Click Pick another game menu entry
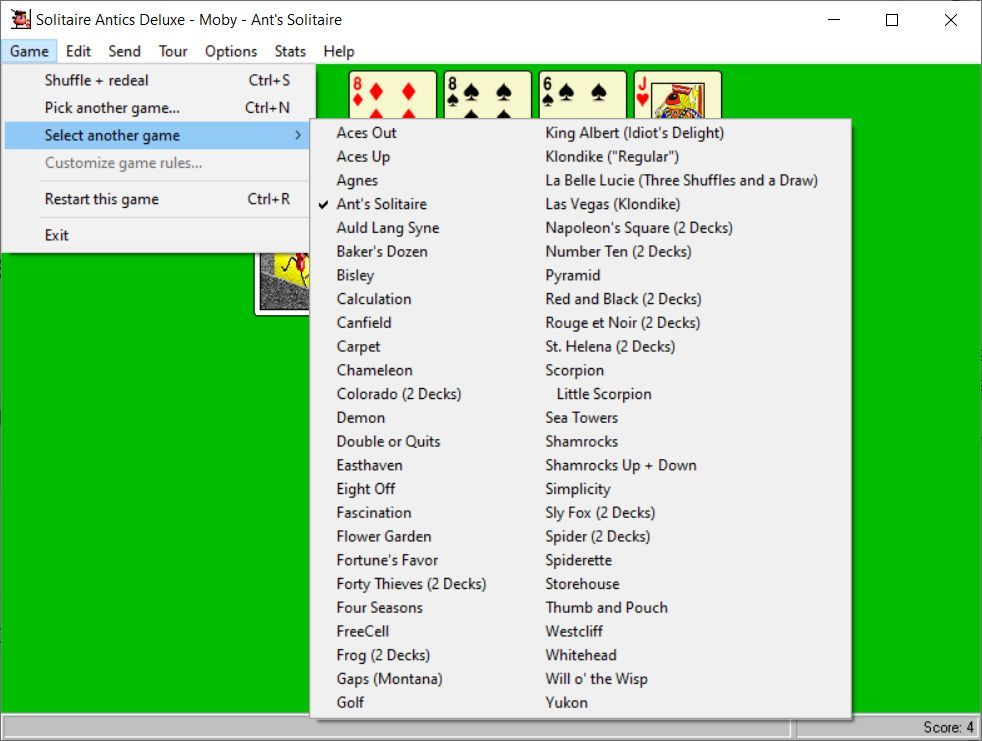The image size is (982, 741). coord(112,108)
